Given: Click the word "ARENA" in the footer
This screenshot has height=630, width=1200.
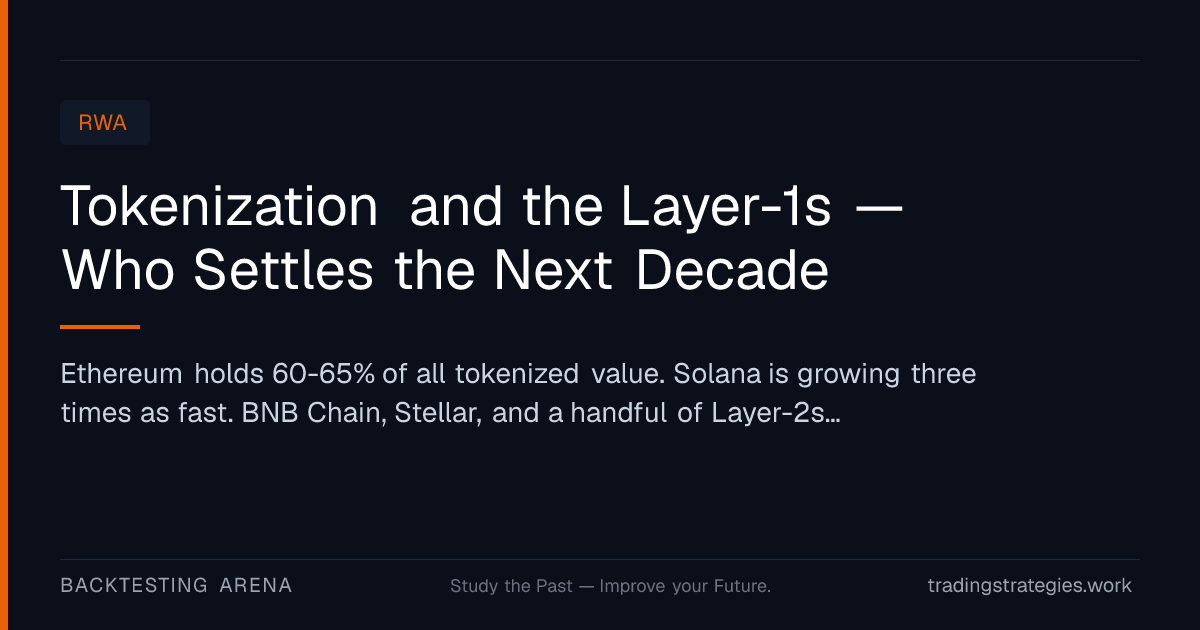Looking at the screenshot, I should pos(256,586).
